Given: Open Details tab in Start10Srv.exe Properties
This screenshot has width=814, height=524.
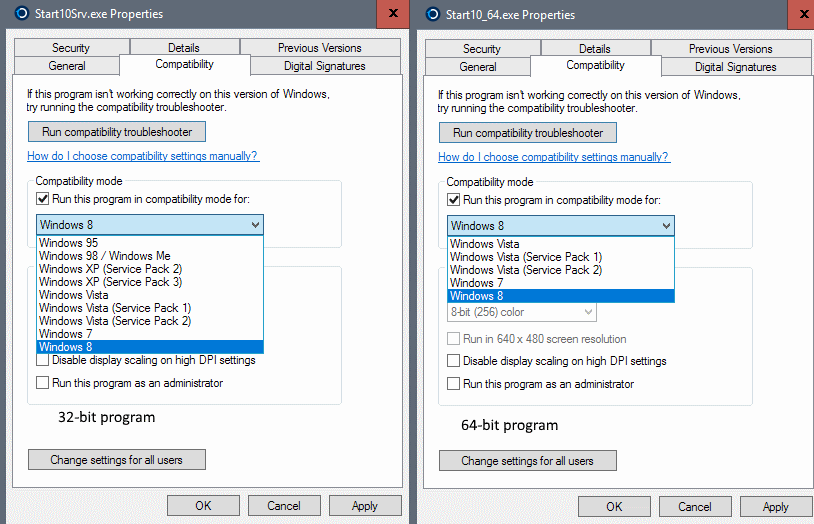Looking at the screenshot, I should click(x=184, y=48).
